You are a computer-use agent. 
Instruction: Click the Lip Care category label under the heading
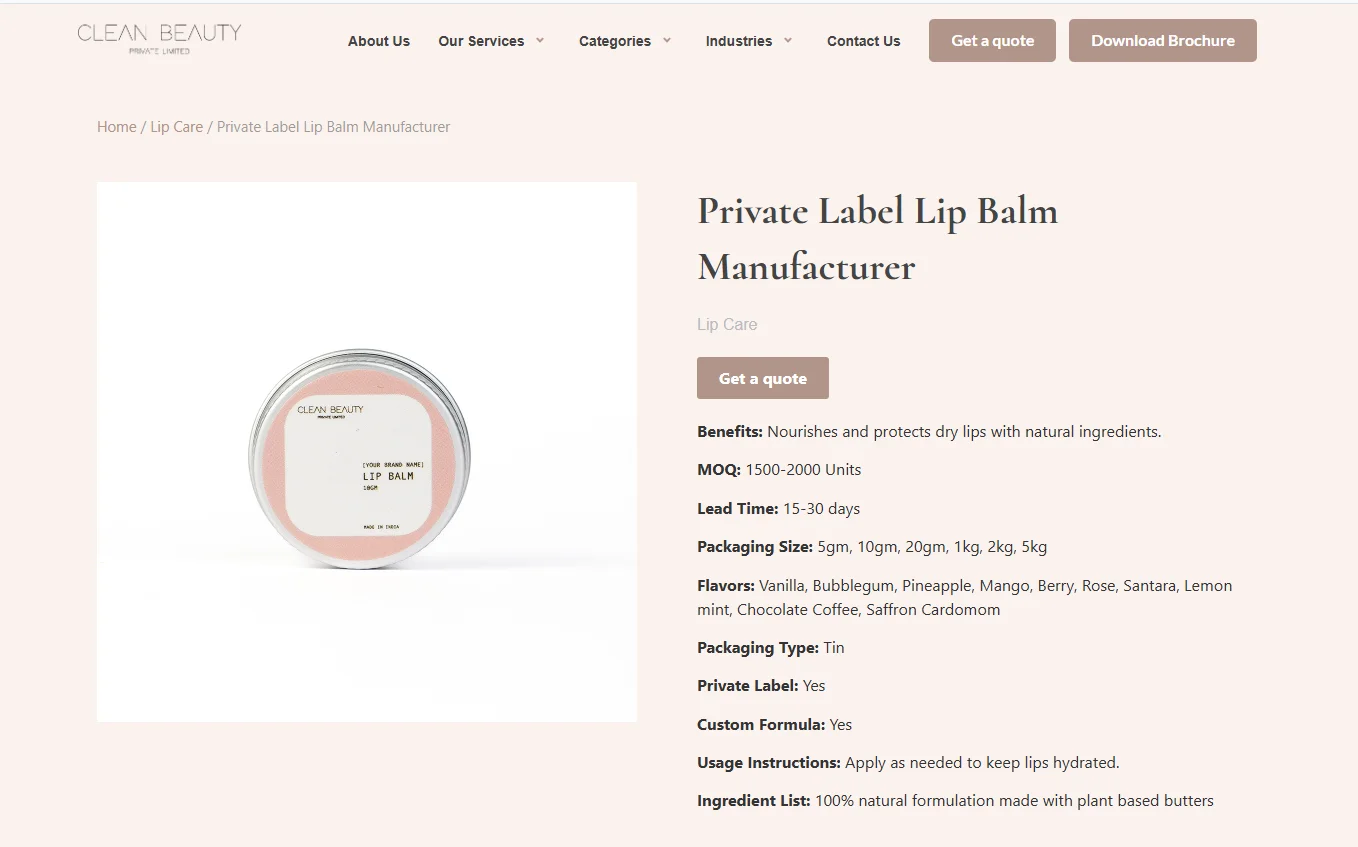pos(727,324)
